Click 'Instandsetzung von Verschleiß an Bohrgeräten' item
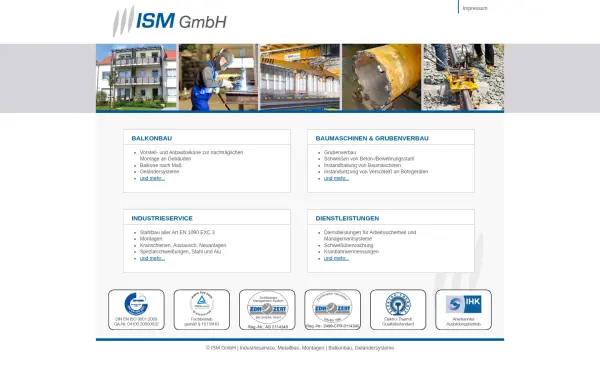The height and width of the screenshot is (375, 600). coord(376,172)
